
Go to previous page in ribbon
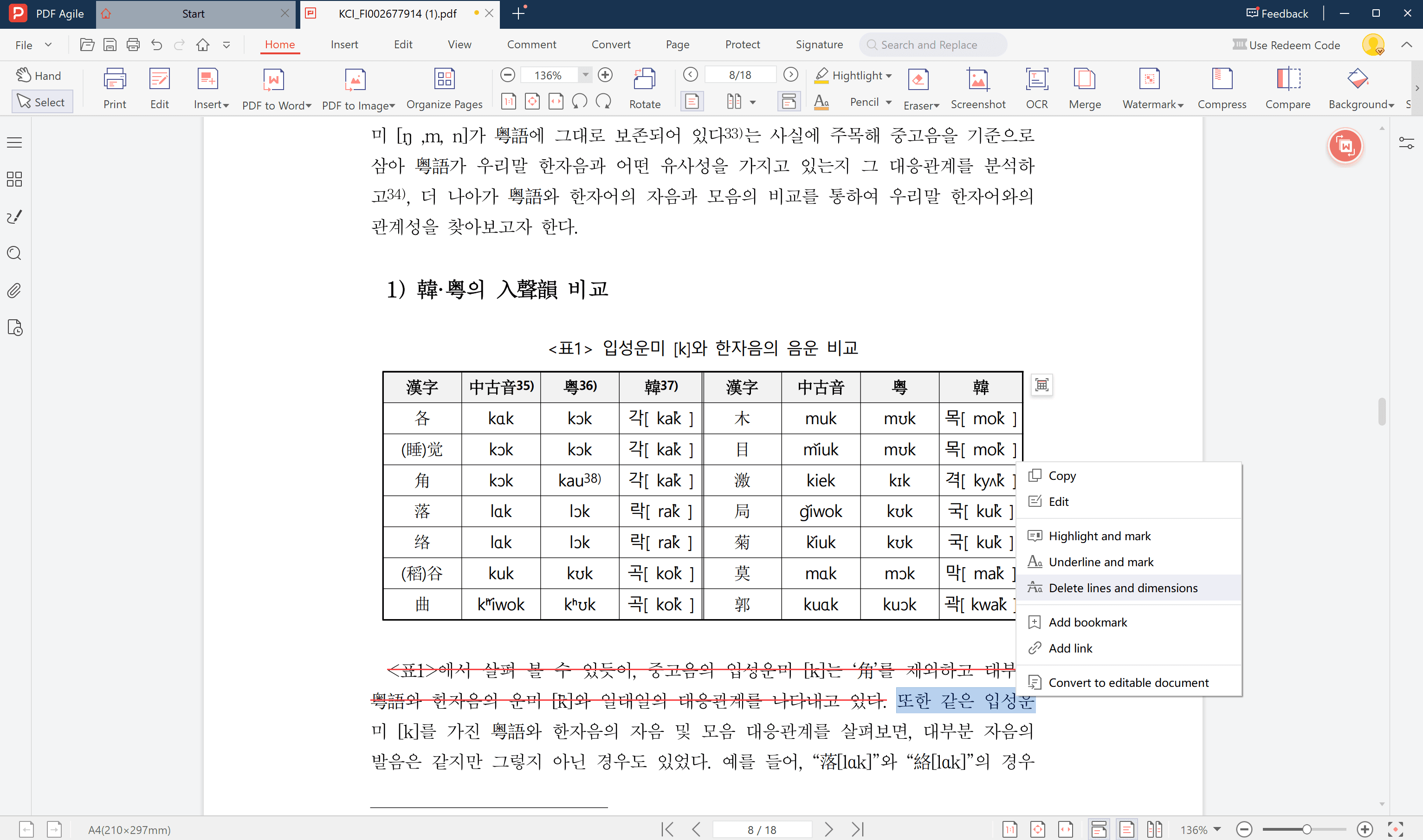(x=690, y=75)
